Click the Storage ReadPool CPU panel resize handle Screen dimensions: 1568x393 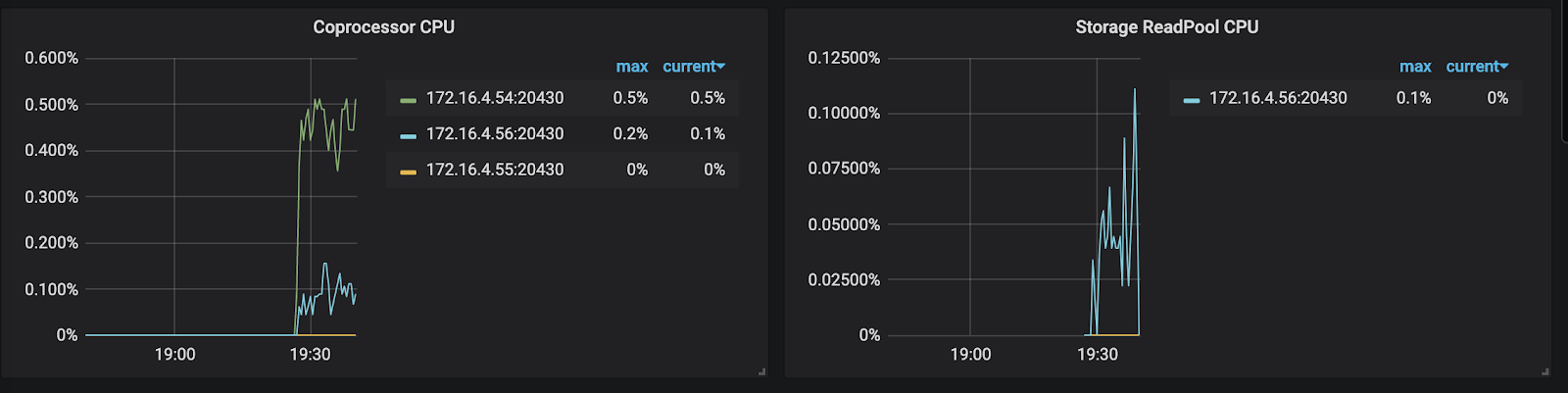click(1545, 371)
